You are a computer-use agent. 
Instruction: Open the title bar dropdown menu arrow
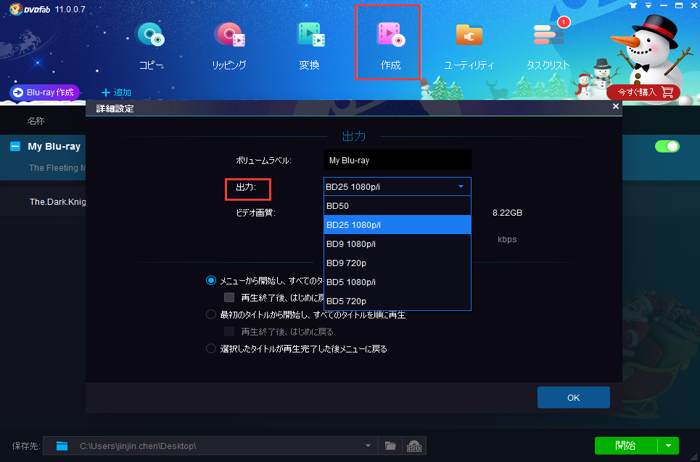click(x=648, y=5)
